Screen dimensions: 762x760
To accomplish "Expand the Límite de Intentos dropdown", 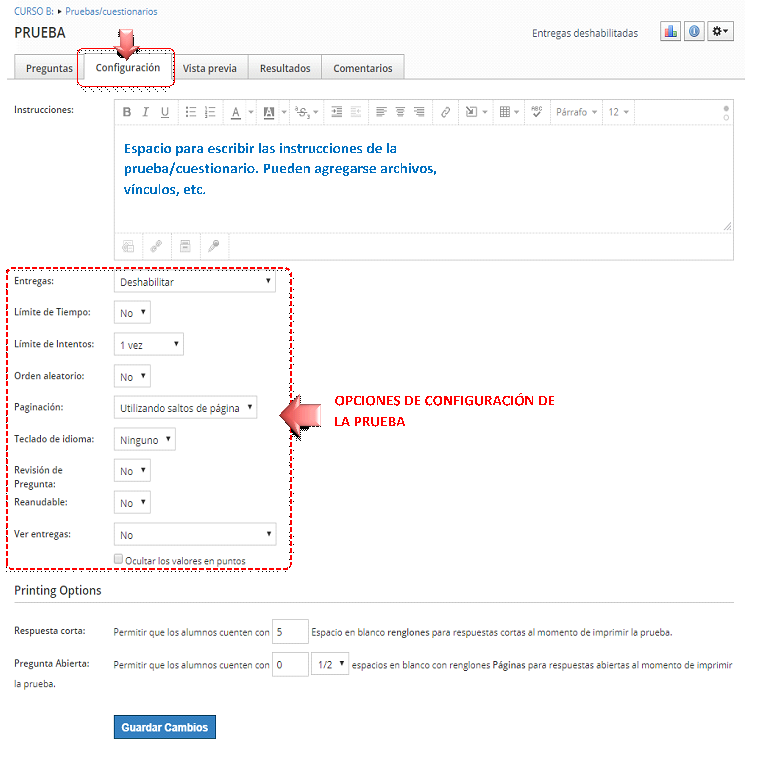I will click(x=149, y=344).
